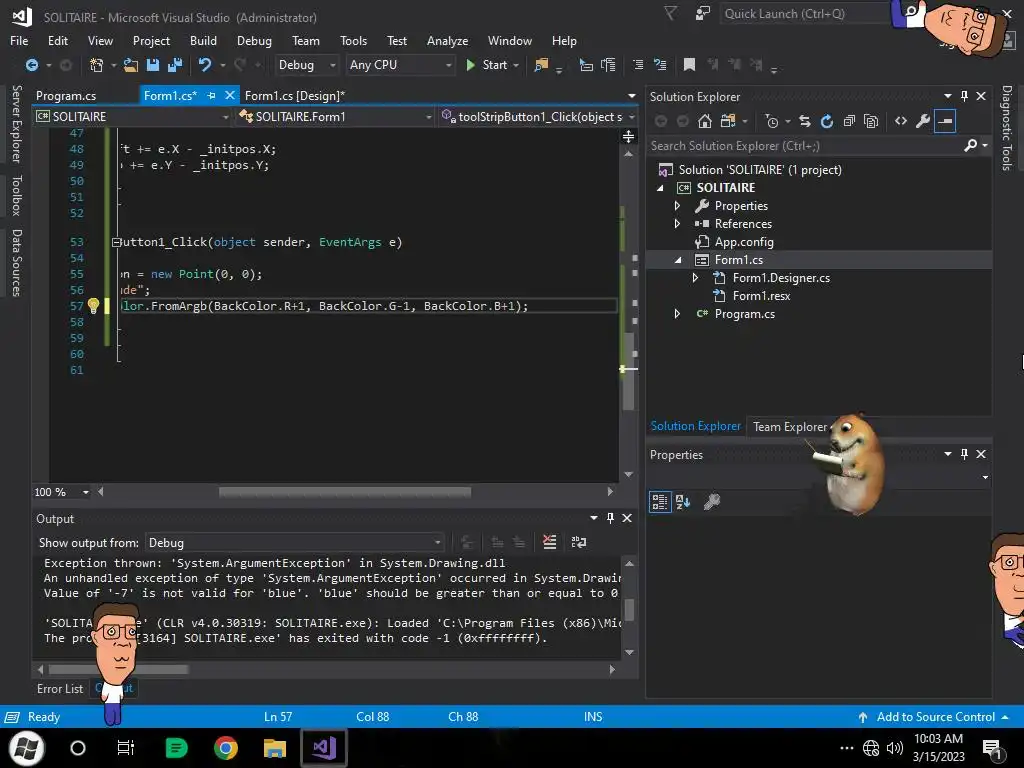Viewport: 1024px width, 768px height.
Task: Open the Any CPU platform dropdown
Action: 400,65
